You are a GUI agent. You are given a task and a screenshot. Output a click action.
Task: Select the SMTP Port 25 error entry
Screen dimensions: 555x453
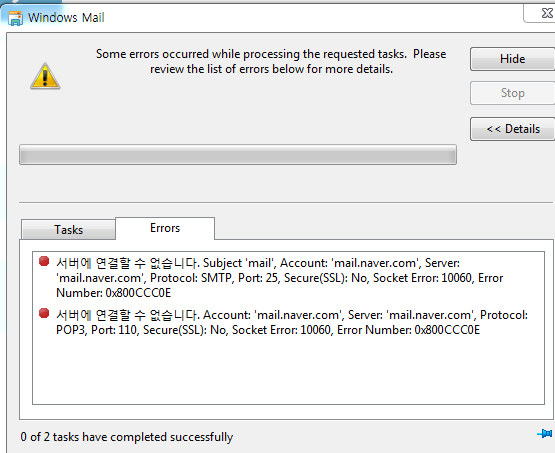point(280,278)
